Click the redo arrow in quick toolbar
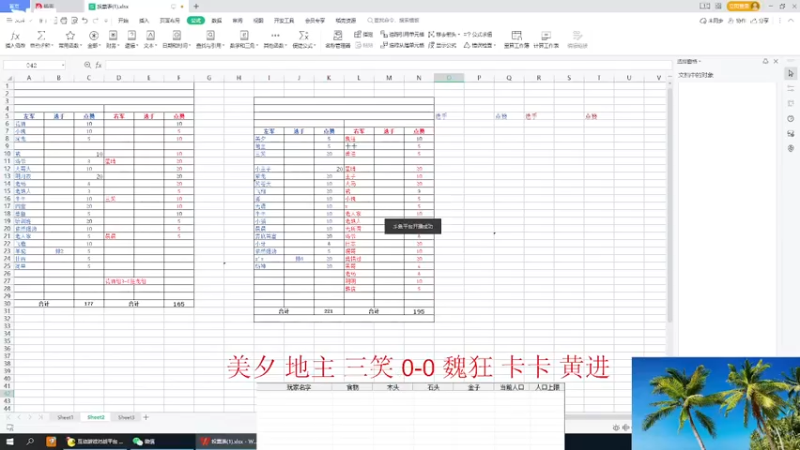 click(x=95, y=20)
